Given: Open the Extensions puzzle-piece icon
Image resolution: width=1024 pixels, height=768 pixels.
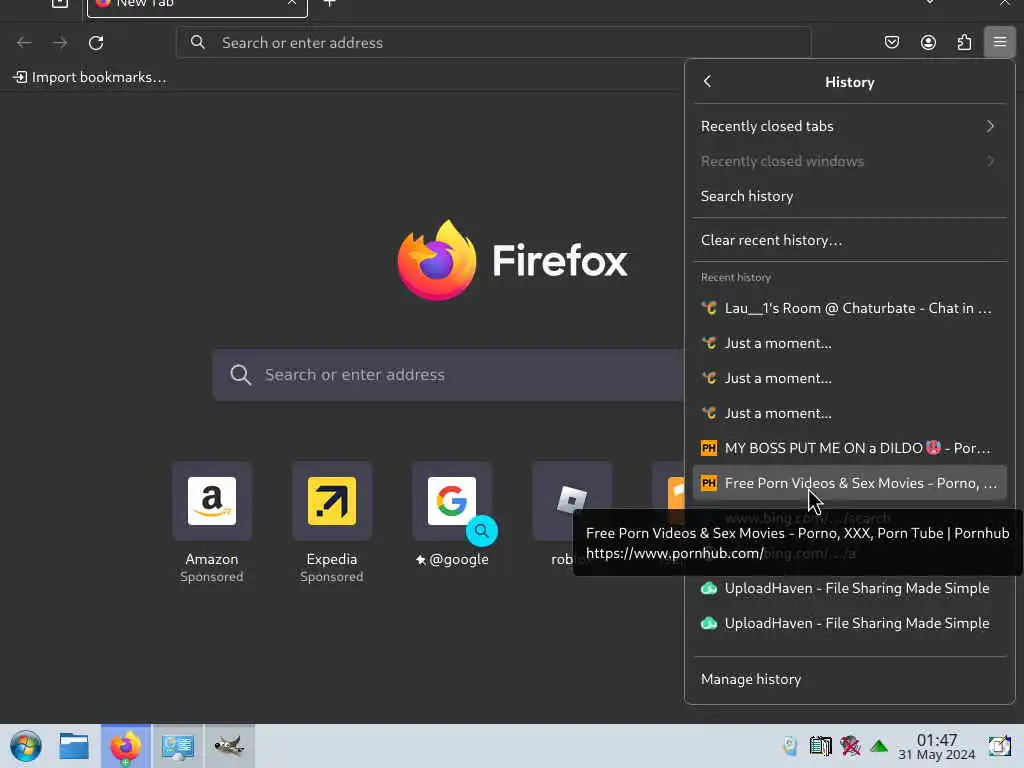Looking at the screenshot, I should coord(964,42).
